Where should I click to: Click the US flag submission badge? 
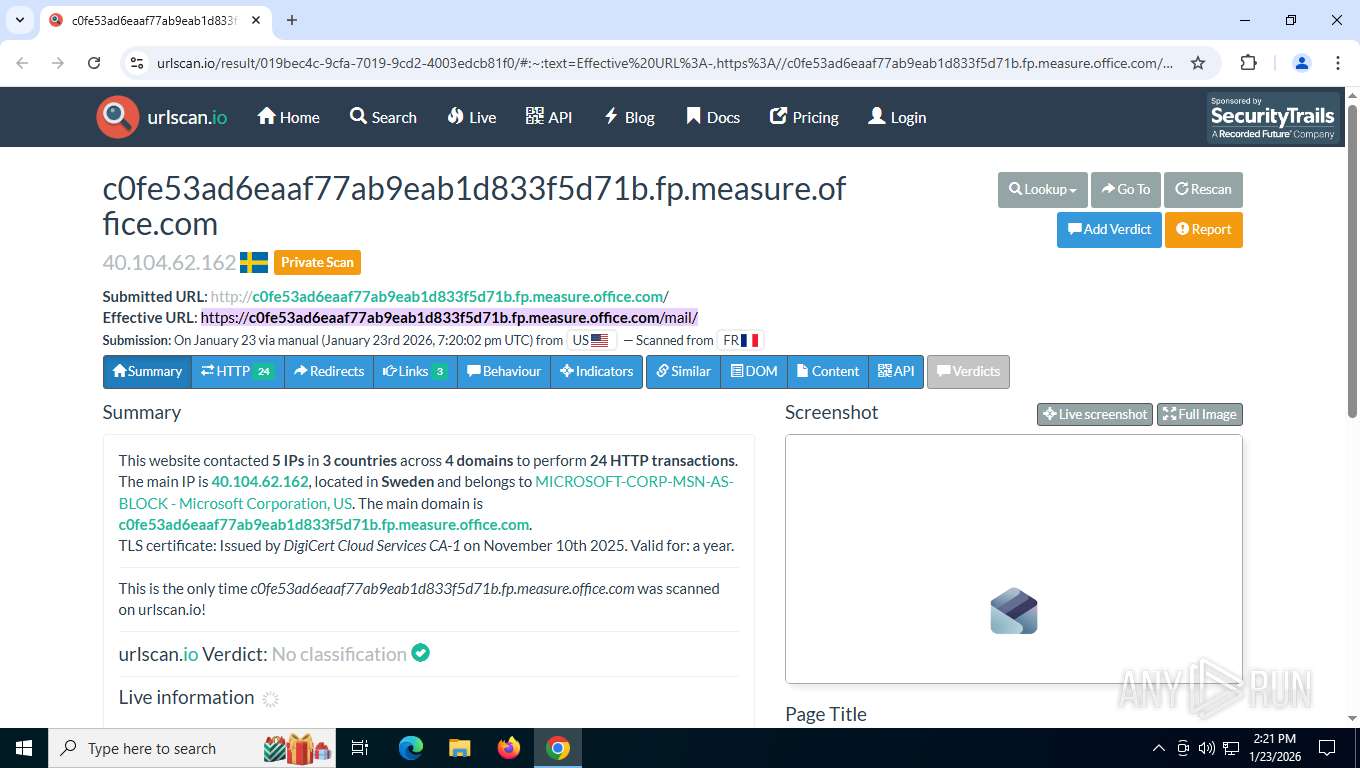coord(591,340)
